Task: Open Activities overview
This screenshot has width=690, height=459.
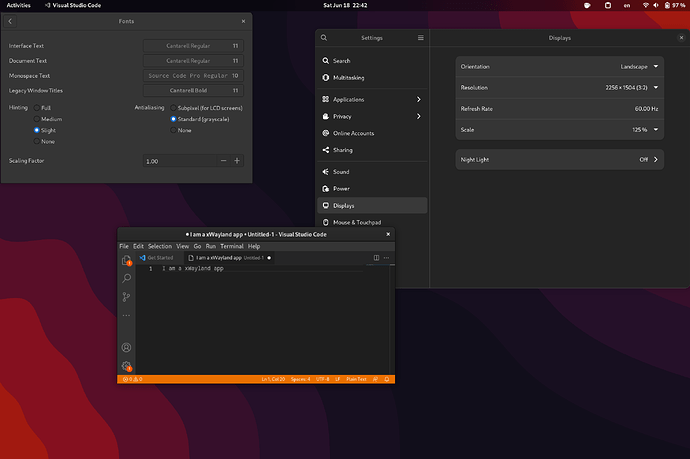Action: tap(18, 5)
